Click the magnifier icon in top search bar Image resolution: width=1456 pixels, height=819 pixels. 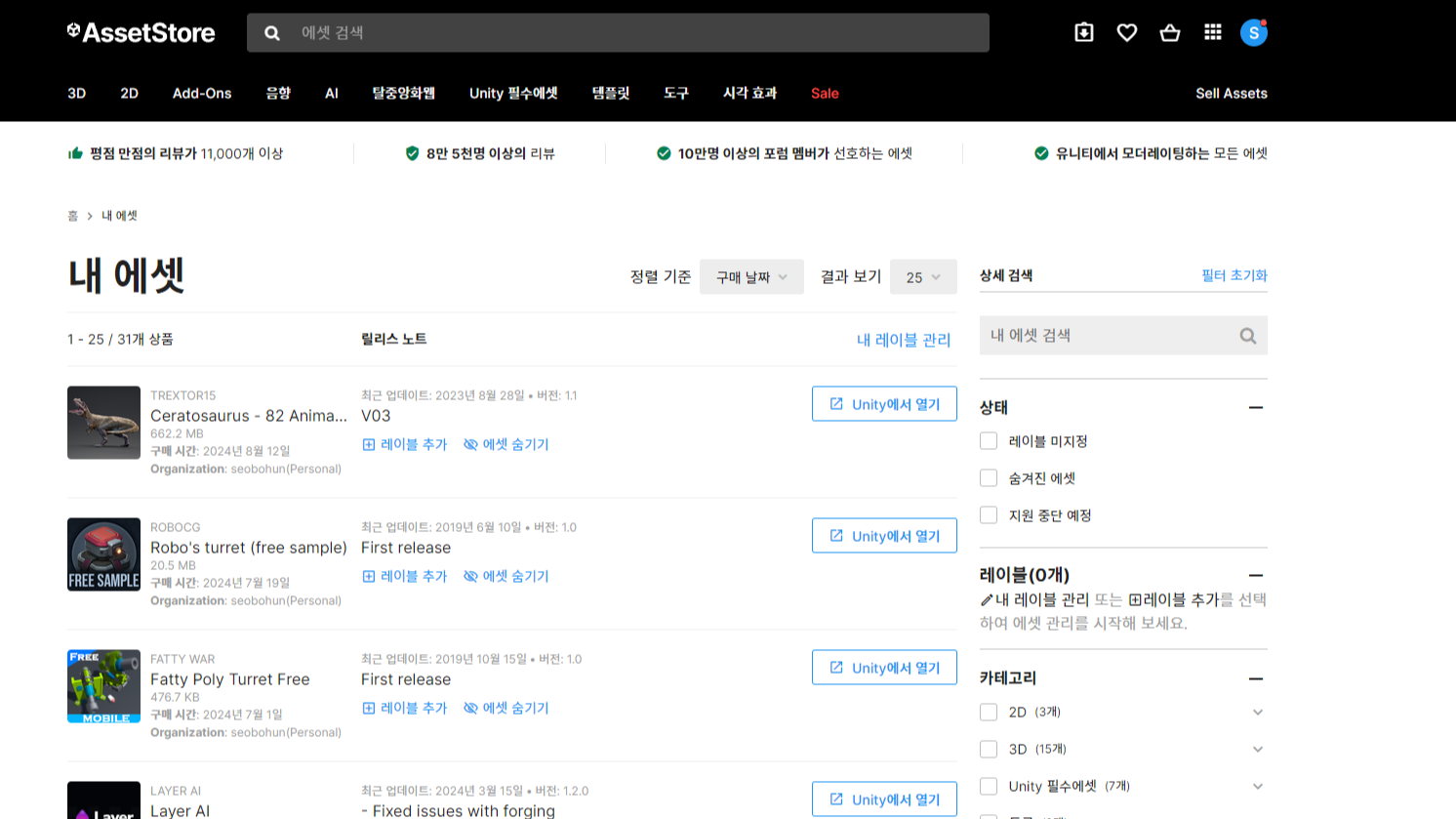click(x=272, y=33)
